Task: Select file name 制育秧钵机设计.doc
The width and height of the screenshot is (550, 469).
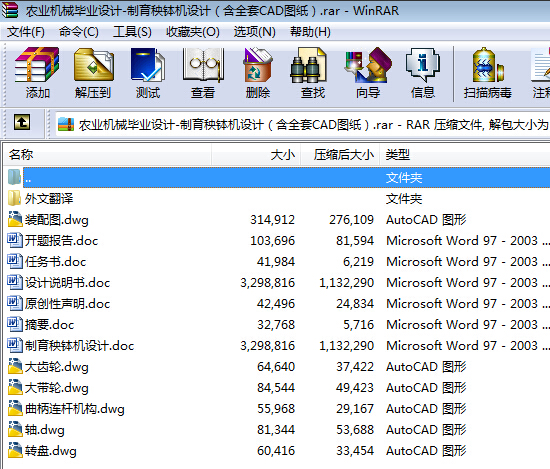Action: (x=79, y=346)
